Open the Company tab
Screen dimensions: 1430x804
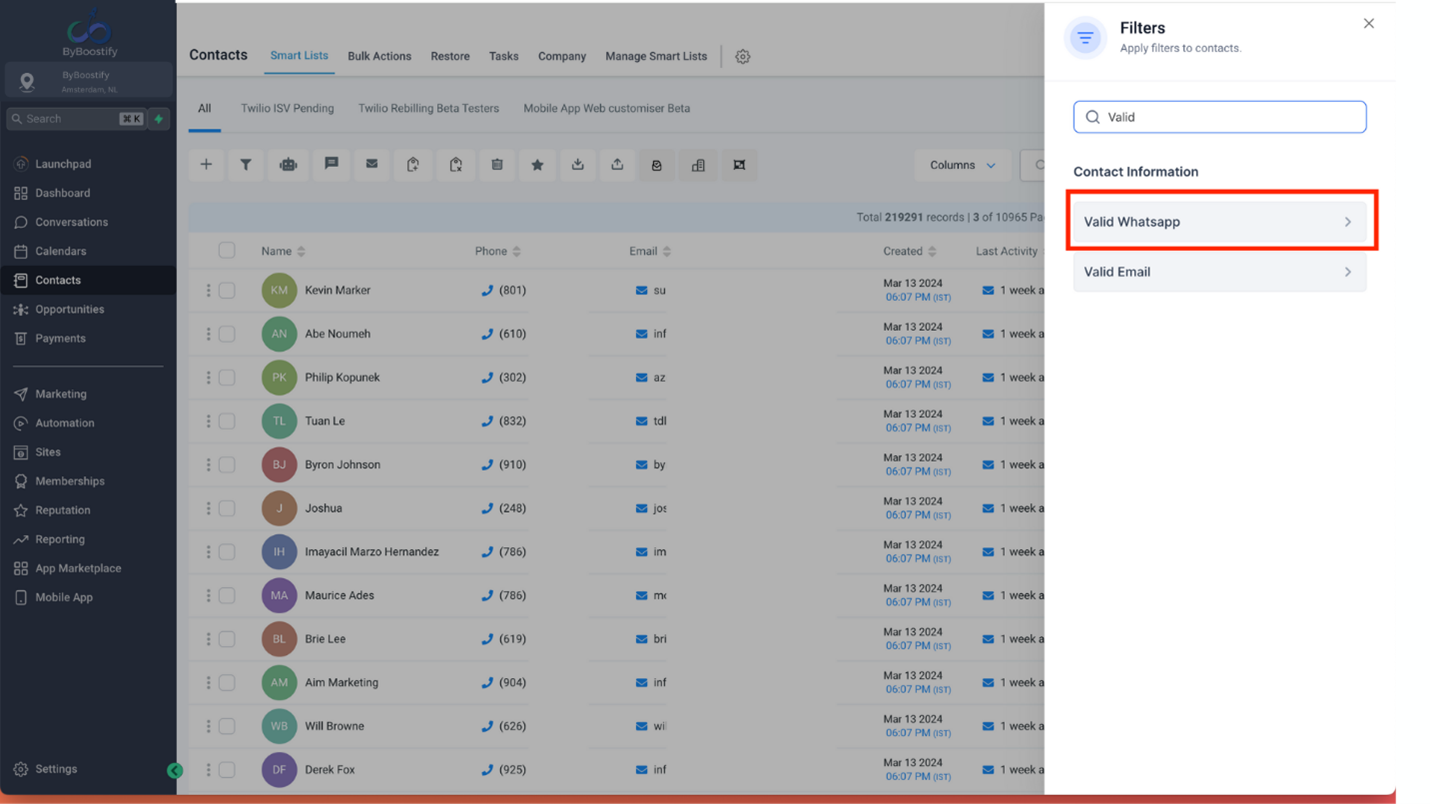[x=562, y=57]
